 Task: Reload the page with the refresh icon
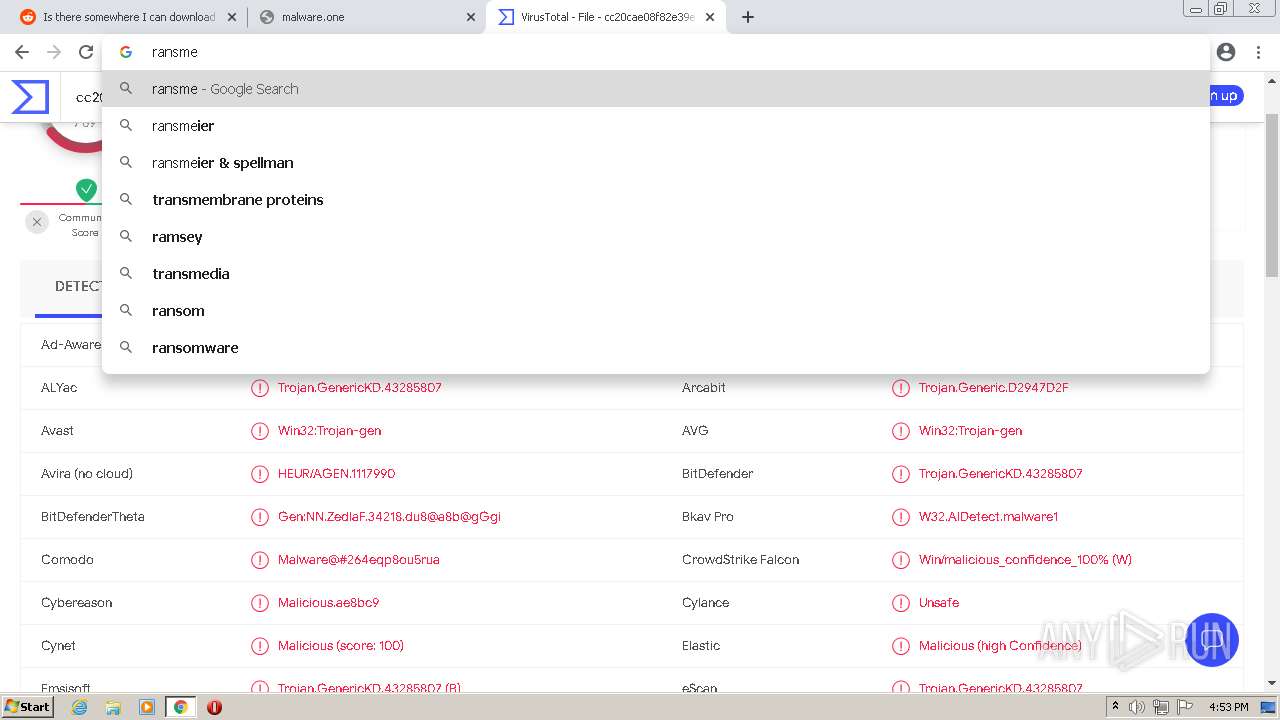[86, 52]
